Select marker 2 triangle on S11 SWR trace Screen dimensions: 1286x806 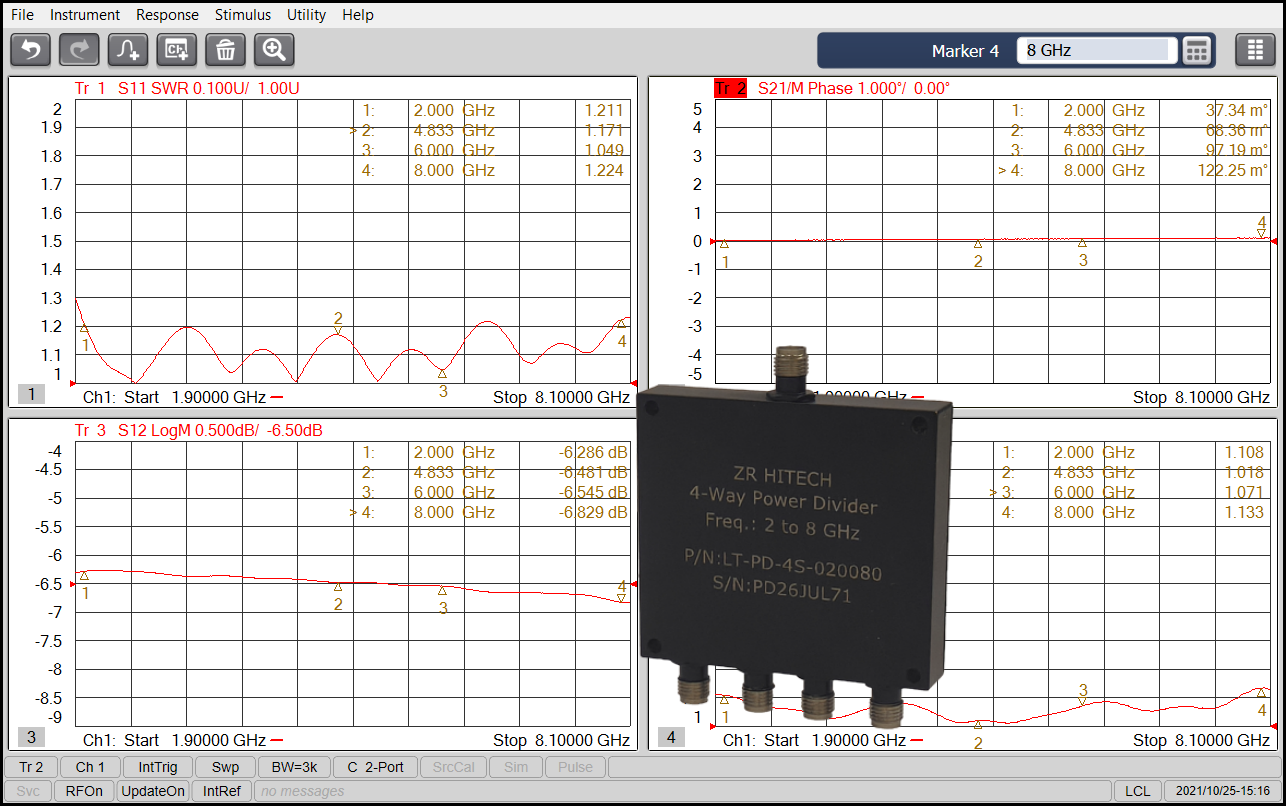338,329
